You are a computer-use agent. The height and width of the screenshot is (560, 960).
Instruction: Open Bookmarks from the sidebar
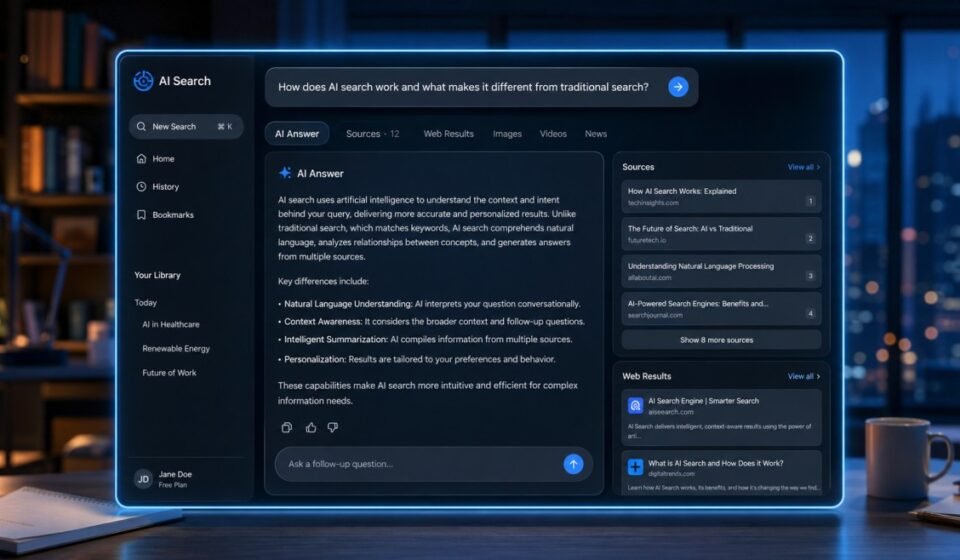165,215
